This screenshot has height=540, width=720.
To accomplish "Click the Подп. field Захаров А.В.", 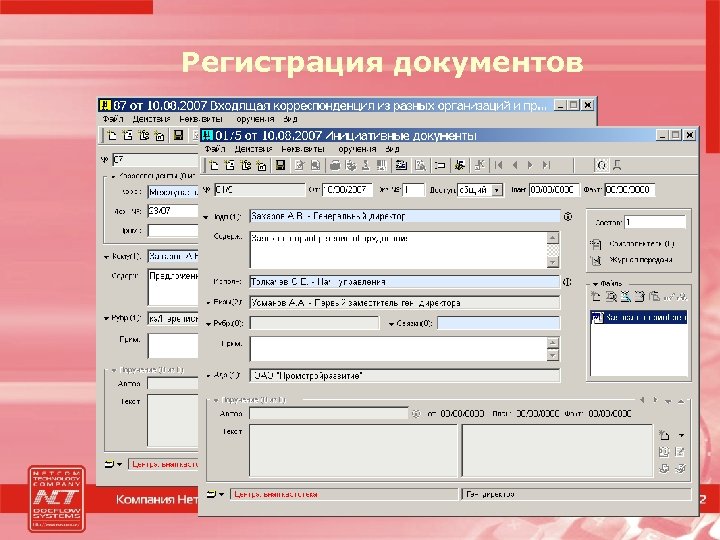I will (x=405, y=216).
